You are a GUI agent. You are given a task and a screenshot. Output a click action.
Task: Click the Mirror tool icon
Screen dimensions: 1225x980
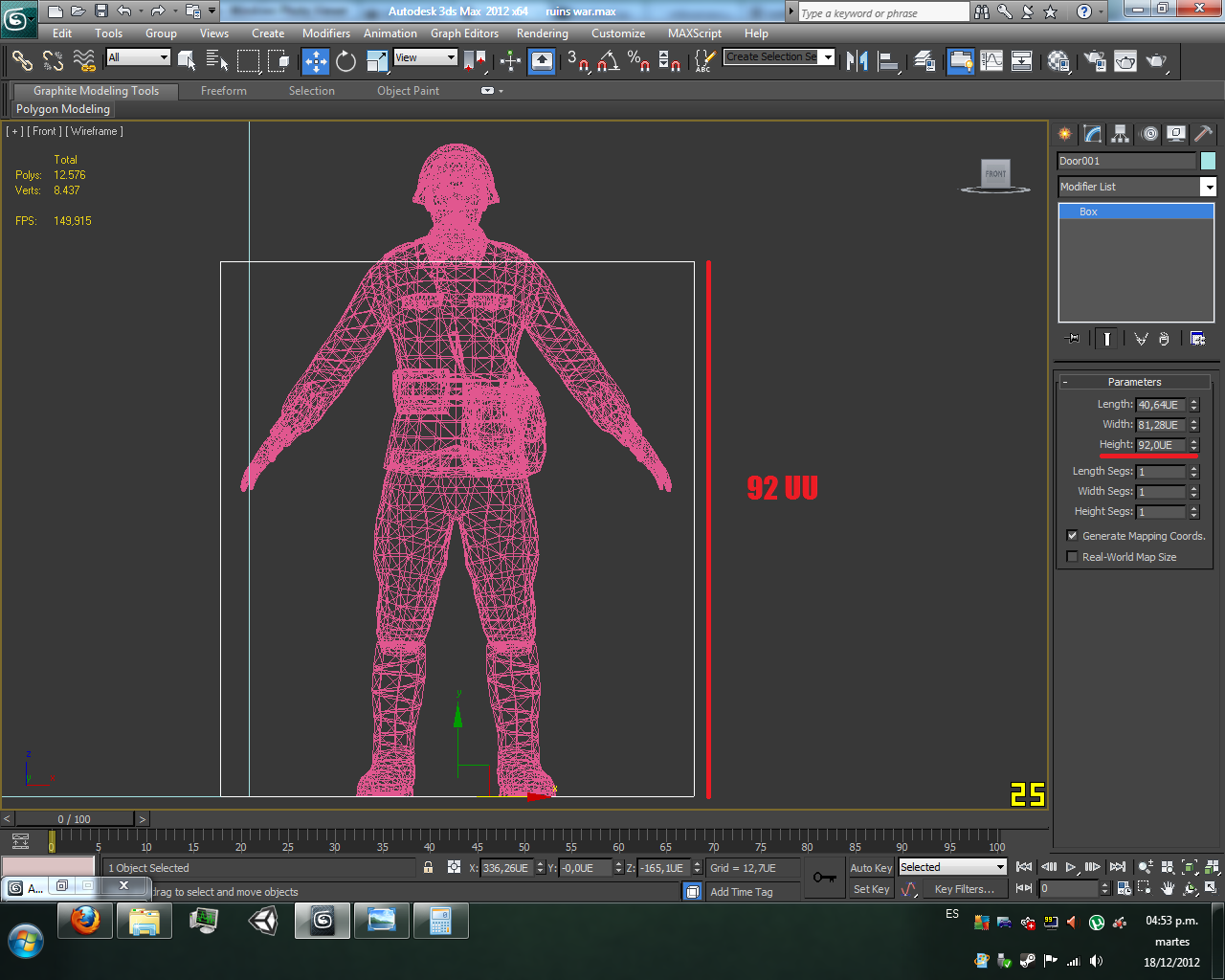point(857,61)
